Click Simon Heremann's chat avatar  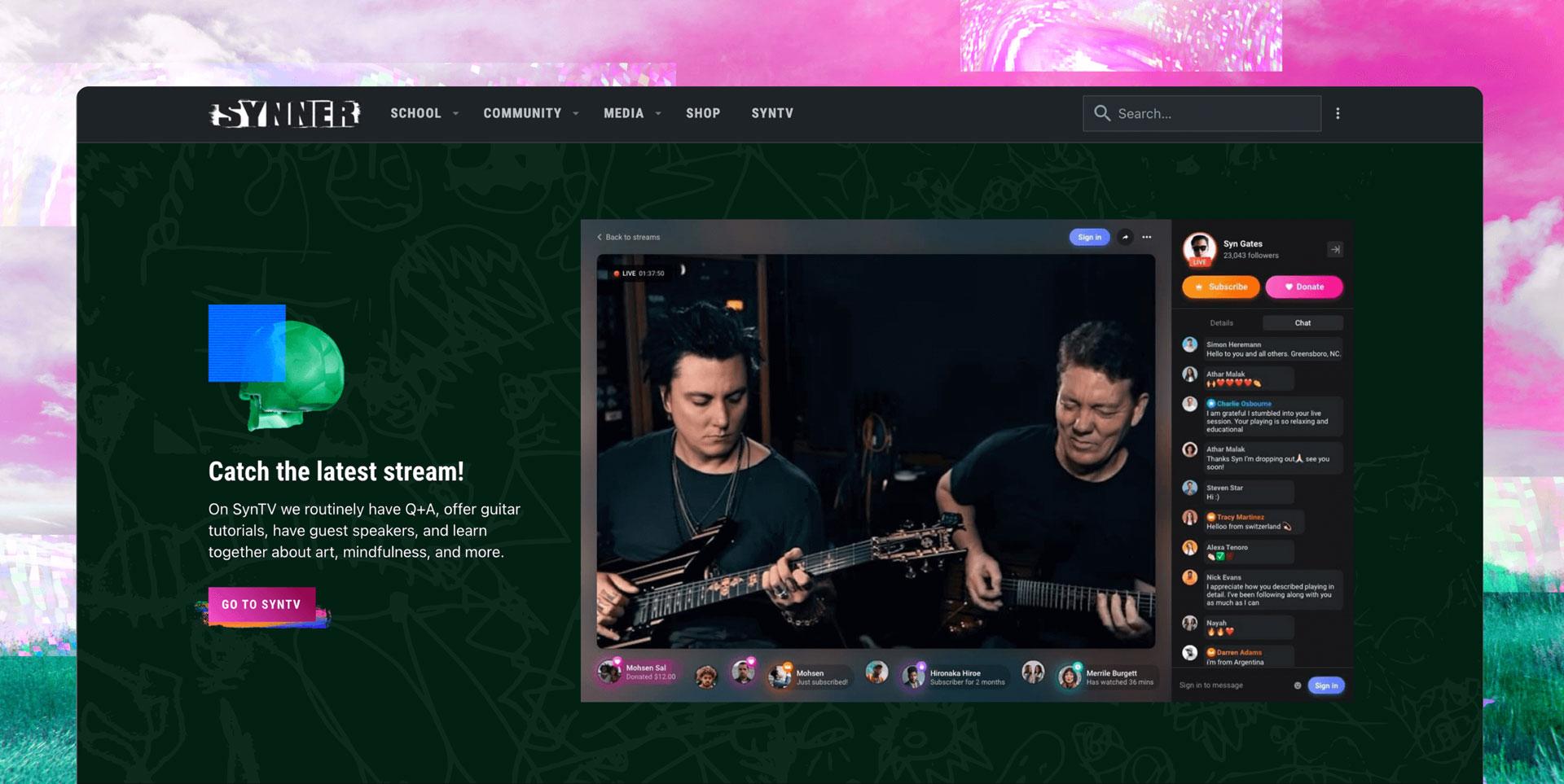click(x=1190, y=345)
